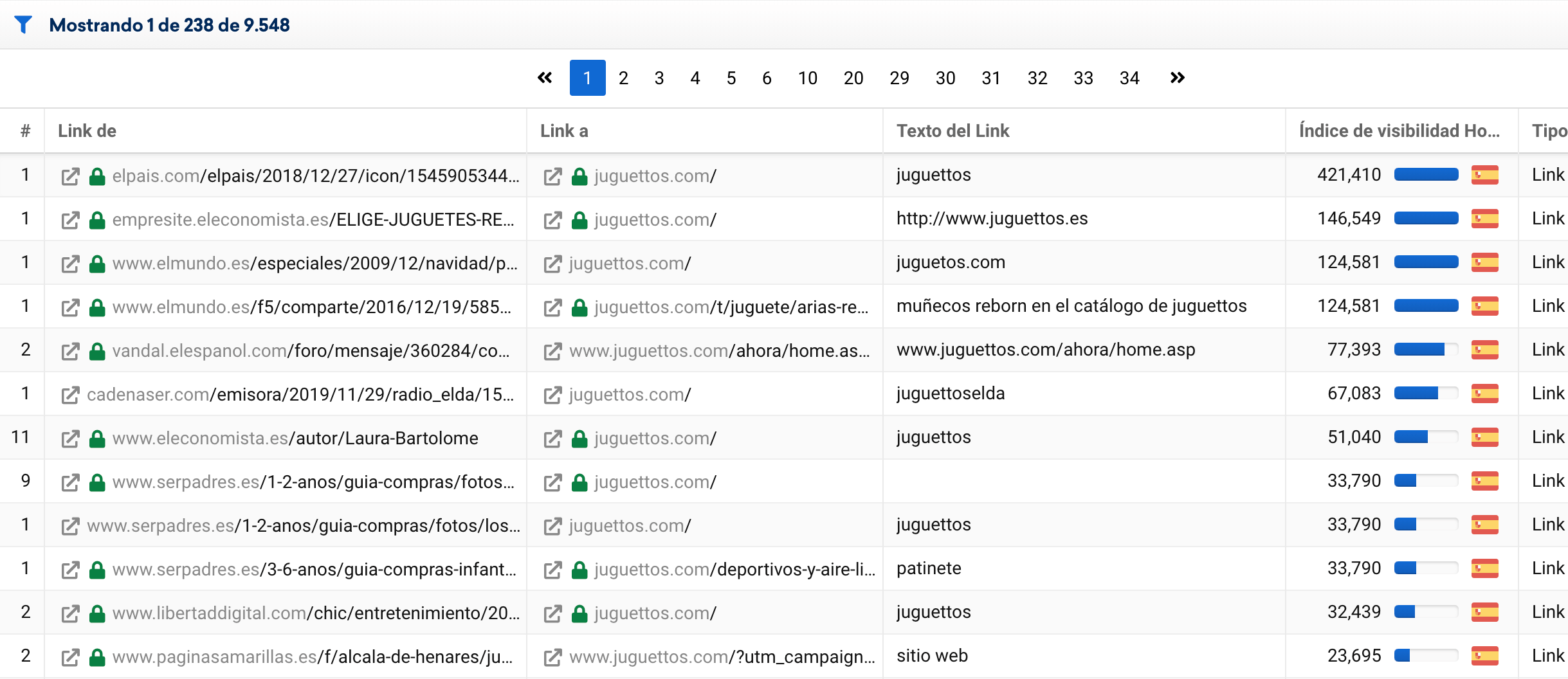Click green padlock icon next to empresite.eleconomista.es
This screenshot has width=1568, height=679.
(97, 220)
